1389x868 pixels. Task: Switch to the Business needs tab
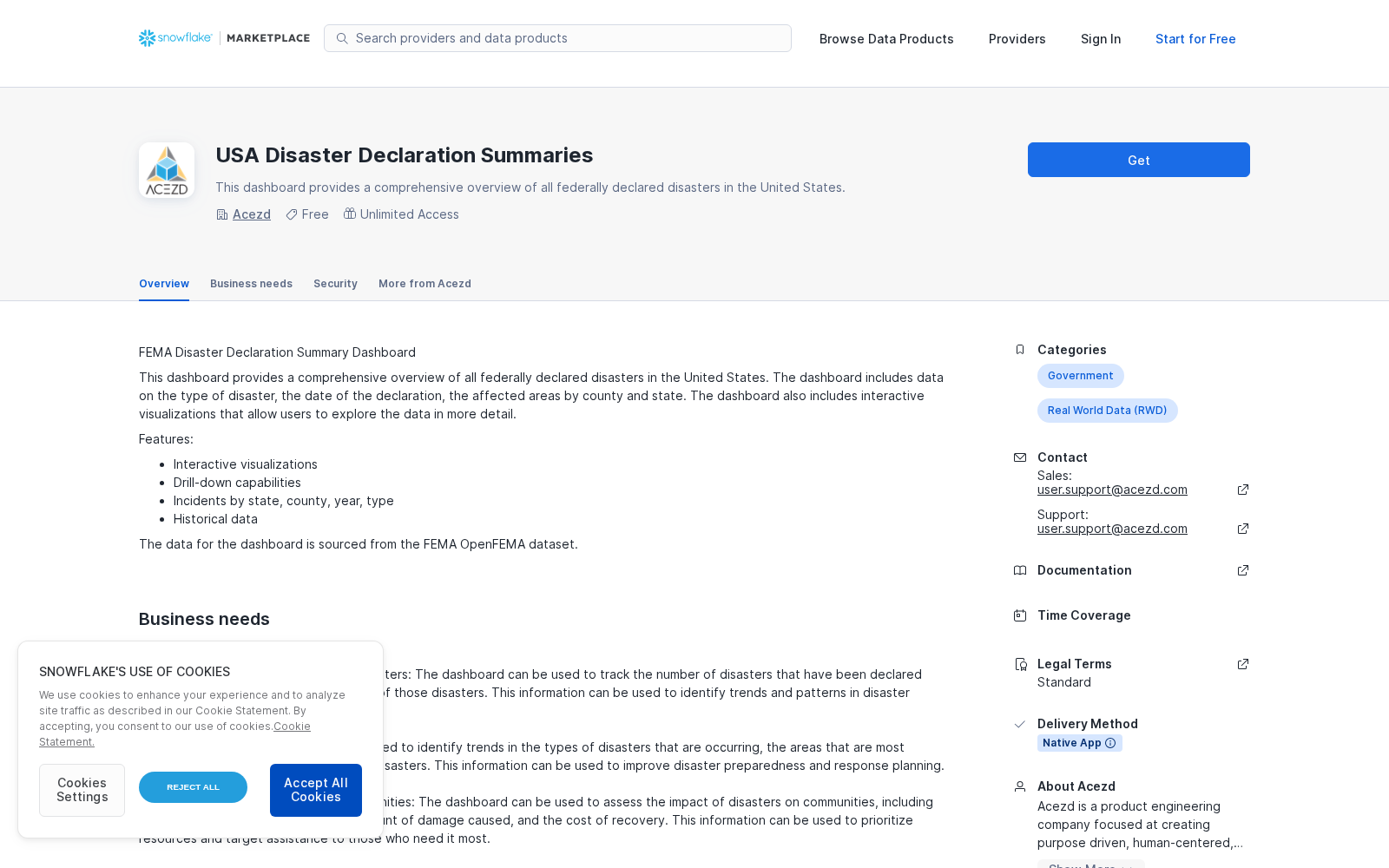(x=251, y=284)
